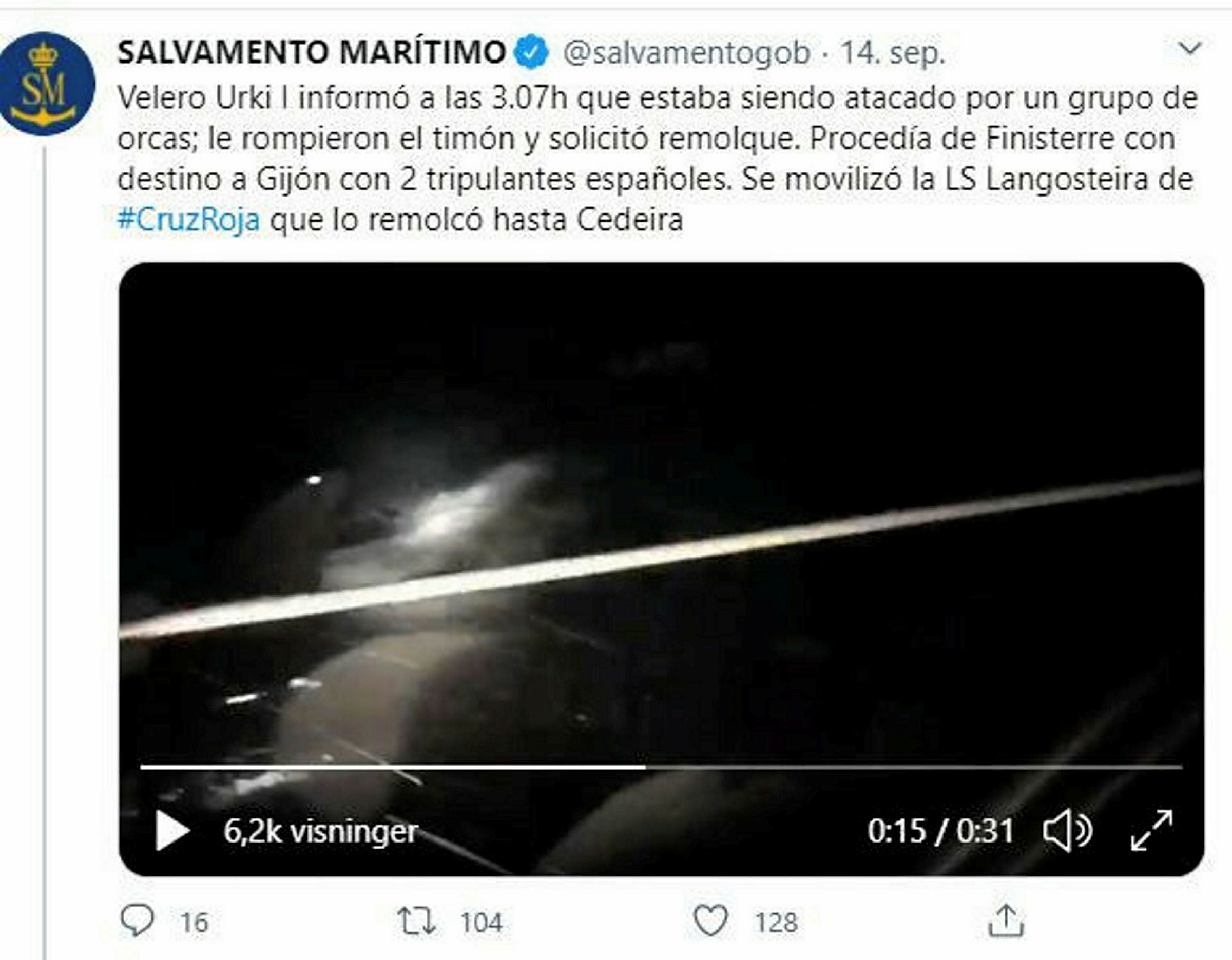The height and width of the screenshot is (960, 1232).
Task: Seek on the video progress bar
Action: click(x=661, y=767)
